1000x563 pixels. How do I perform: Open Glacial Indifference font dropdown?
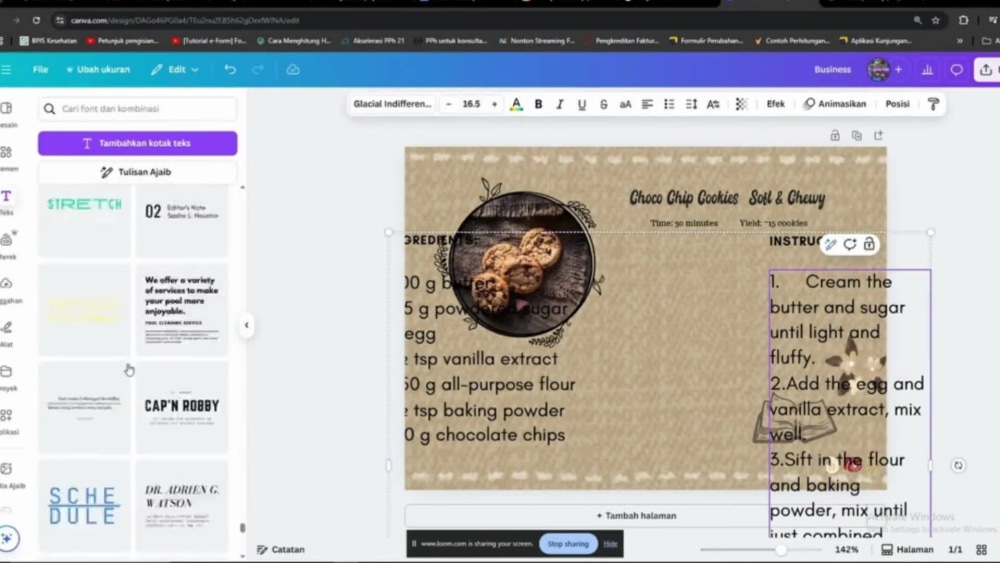[x=392, y=104]
